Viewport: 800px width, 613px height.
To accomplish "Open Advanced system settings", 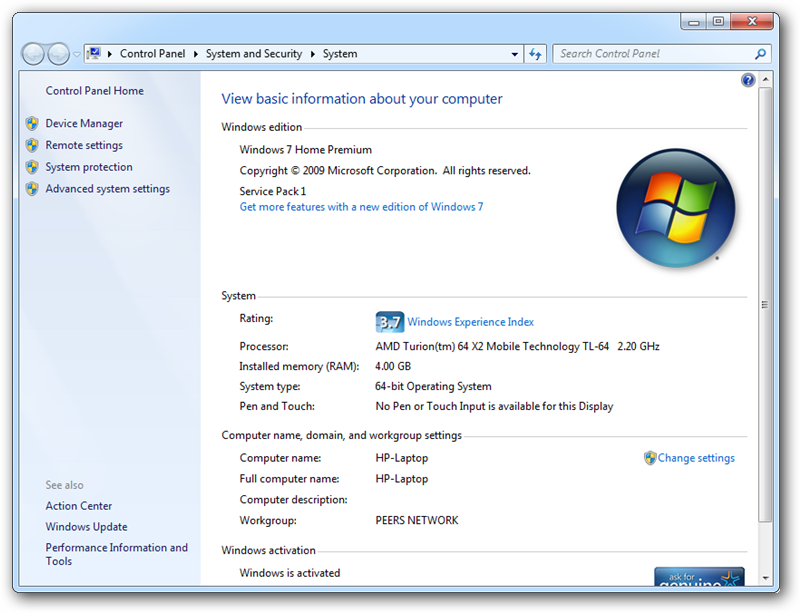I will coord(107,188).
